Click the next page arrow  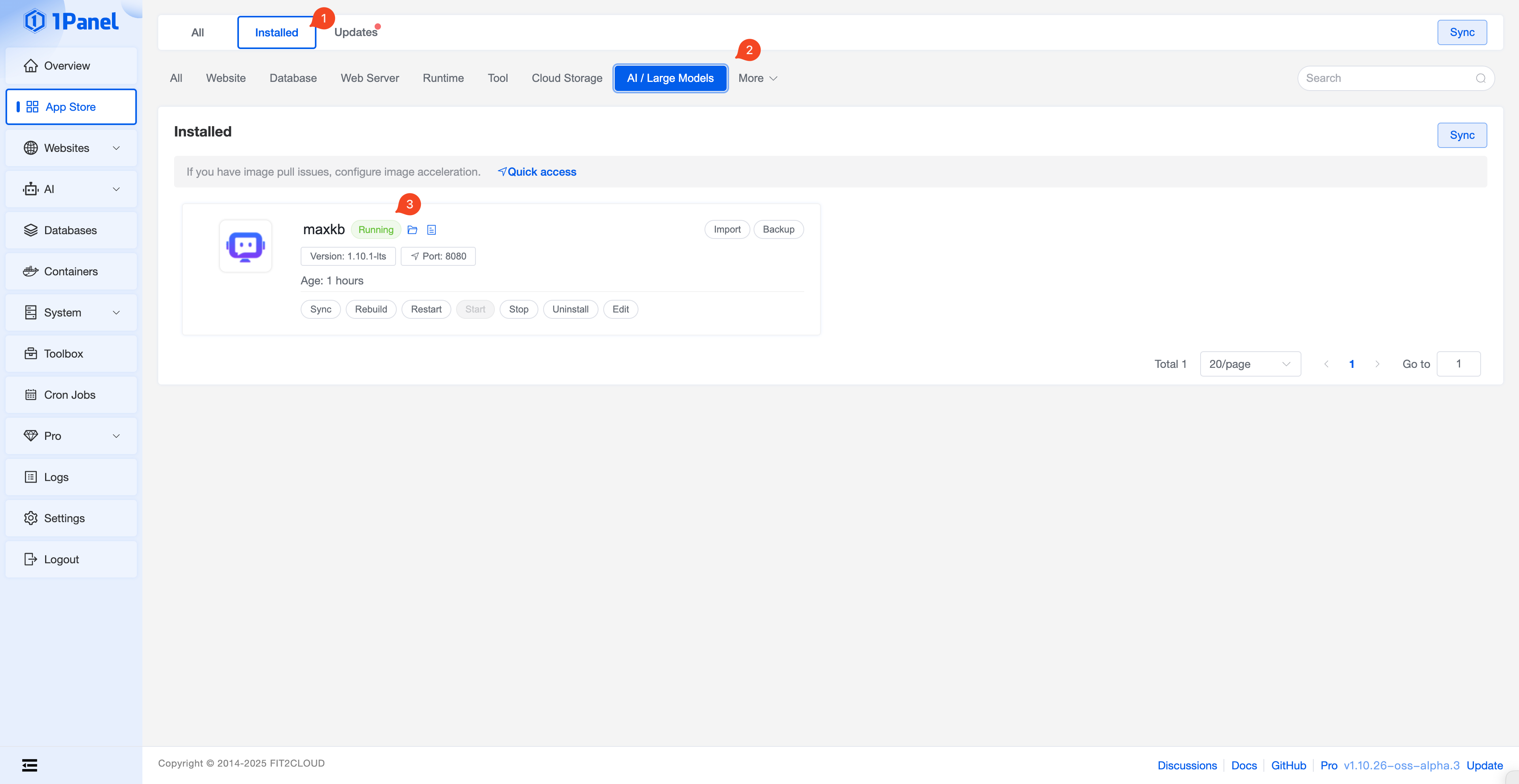click(1377, 364)
